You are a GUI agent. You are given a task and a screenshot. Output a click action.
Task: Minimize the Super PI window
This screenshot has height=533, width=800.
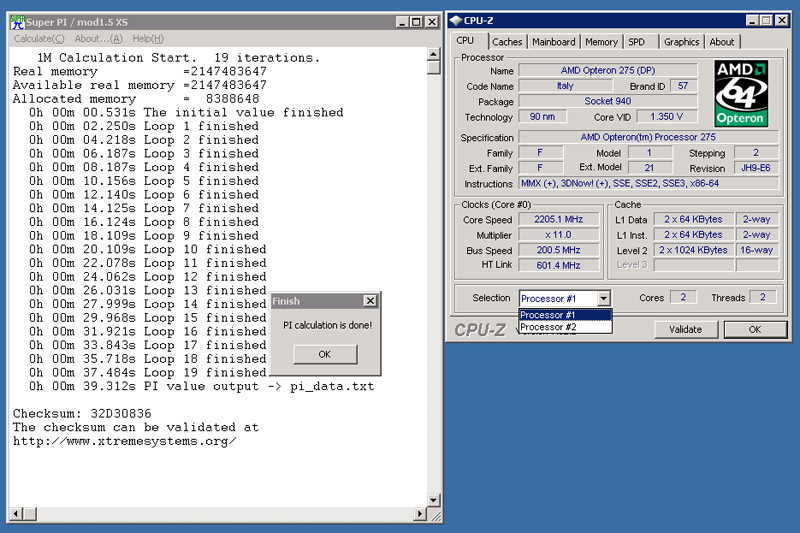(x=402, y=22)
